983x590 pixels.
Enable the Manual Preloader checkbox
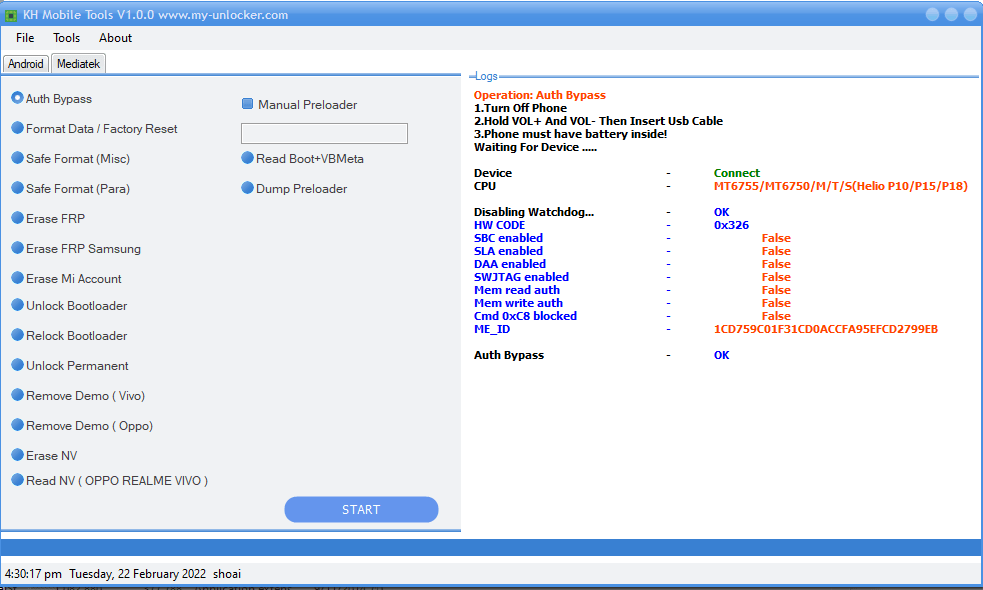point(245,103)
